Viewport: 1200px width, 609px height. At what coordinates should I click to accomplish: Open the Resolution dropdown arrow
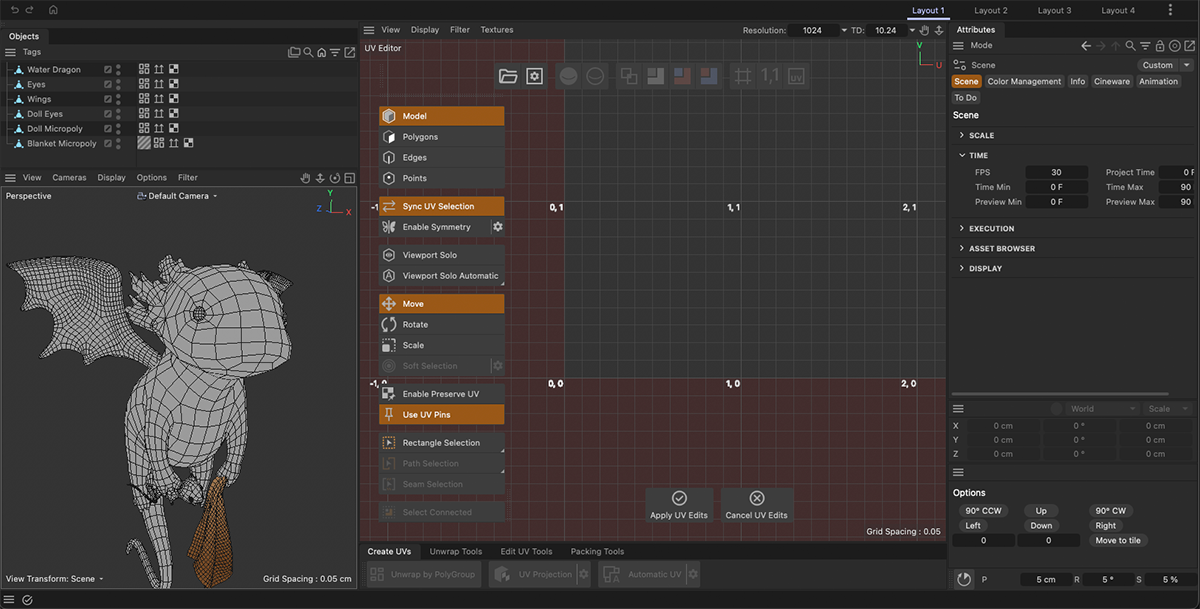844,30
